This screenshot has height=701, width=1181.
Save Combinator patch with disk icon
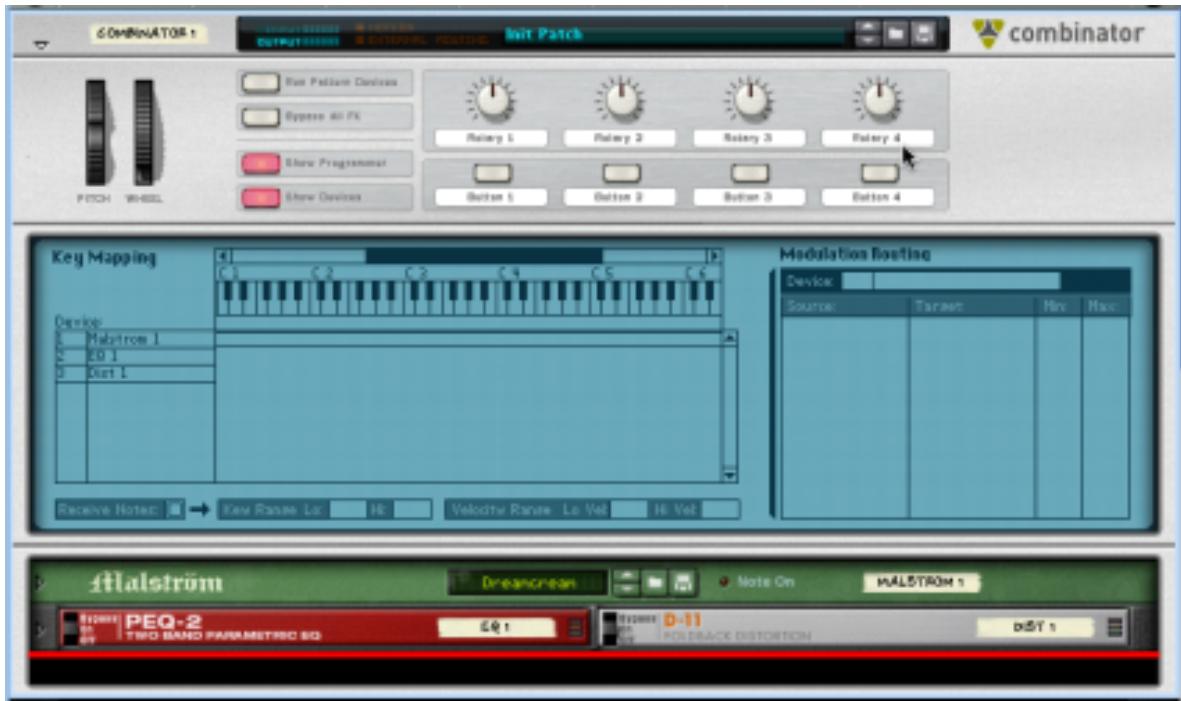[x=923, y=34]
